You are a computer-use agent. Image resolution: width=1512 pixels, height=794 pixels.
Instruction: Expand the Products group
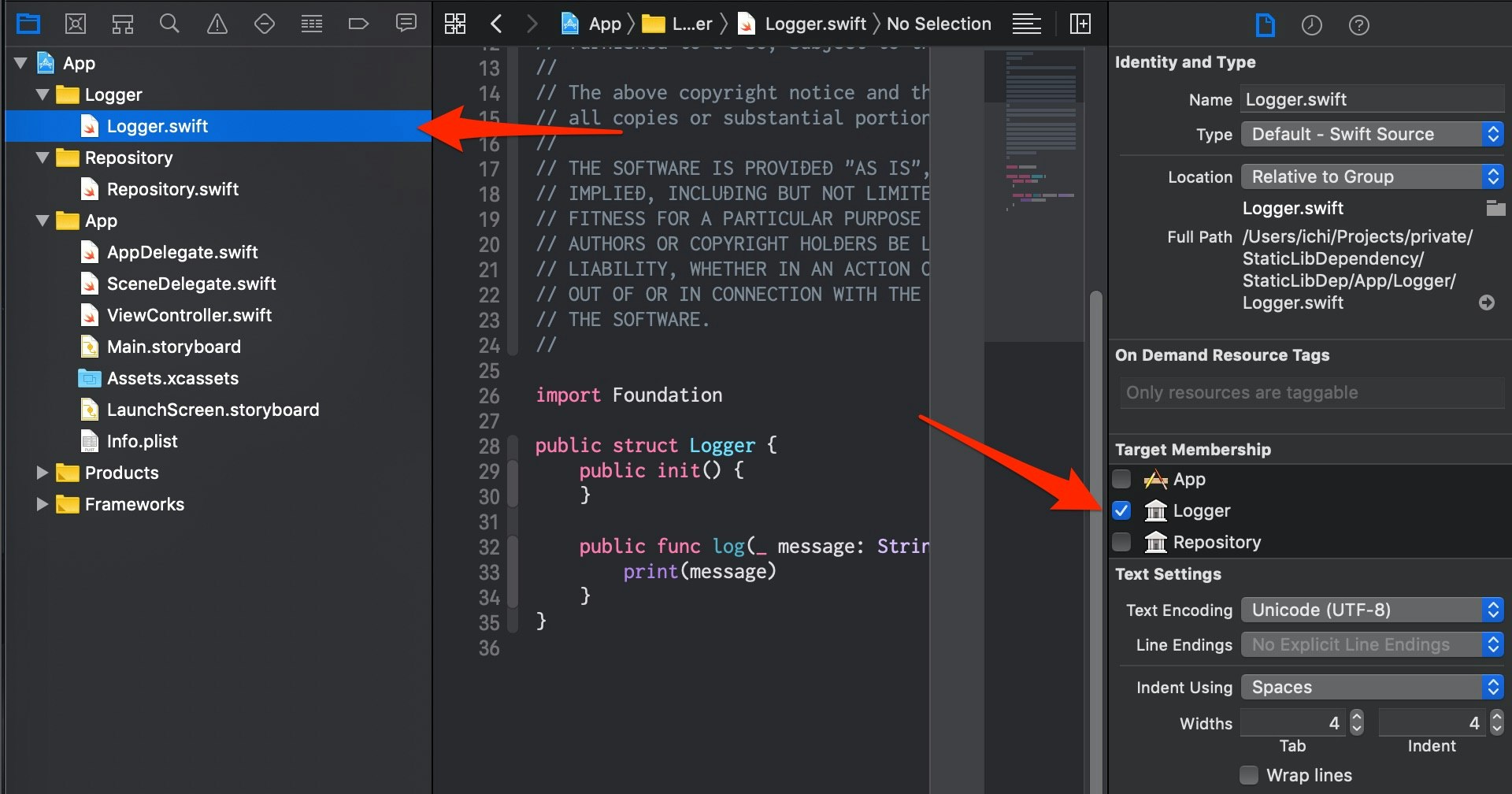coord(43,473)
